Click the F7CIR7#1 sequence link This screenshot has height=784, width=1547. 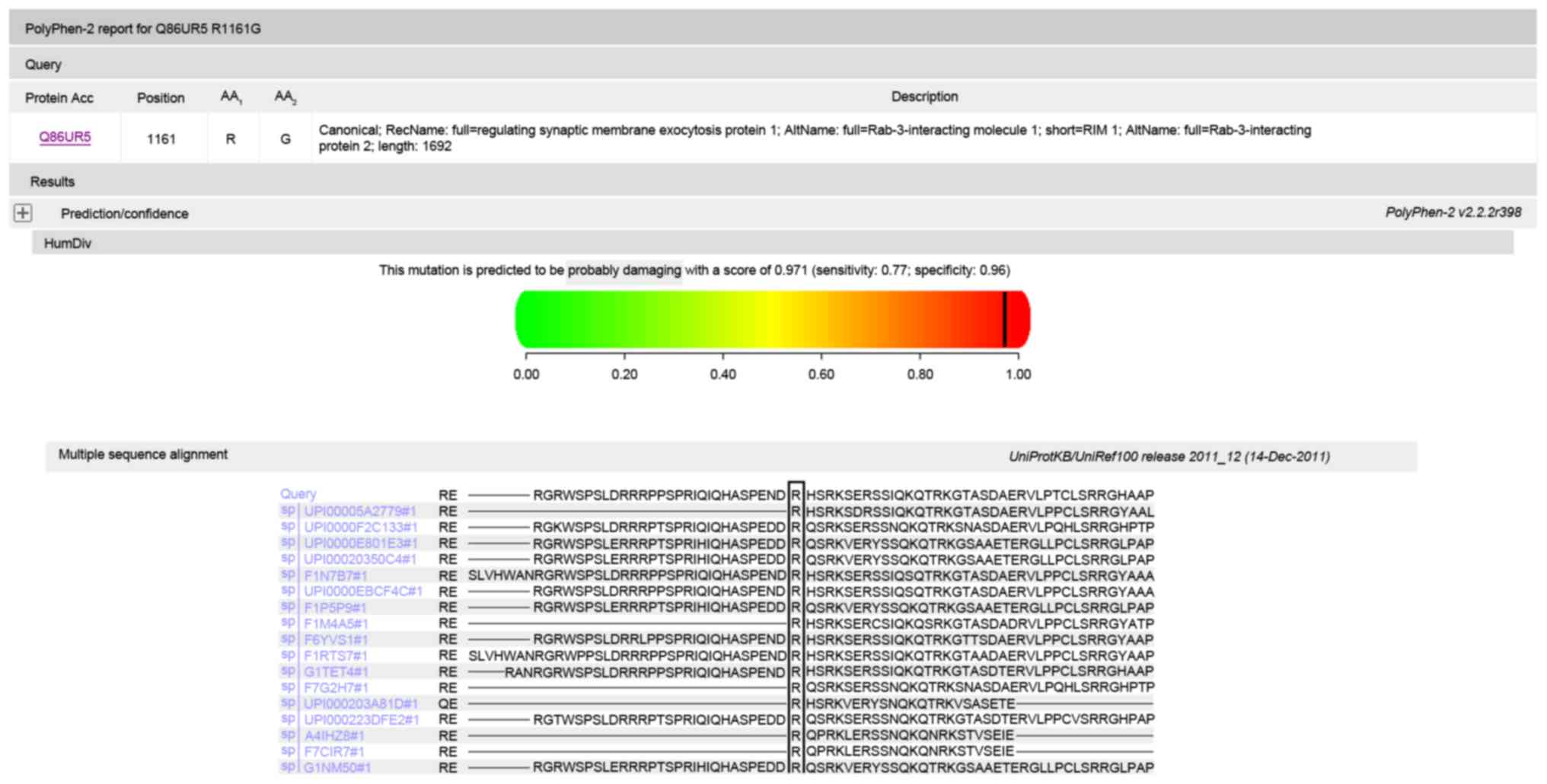tap(334, 751)
